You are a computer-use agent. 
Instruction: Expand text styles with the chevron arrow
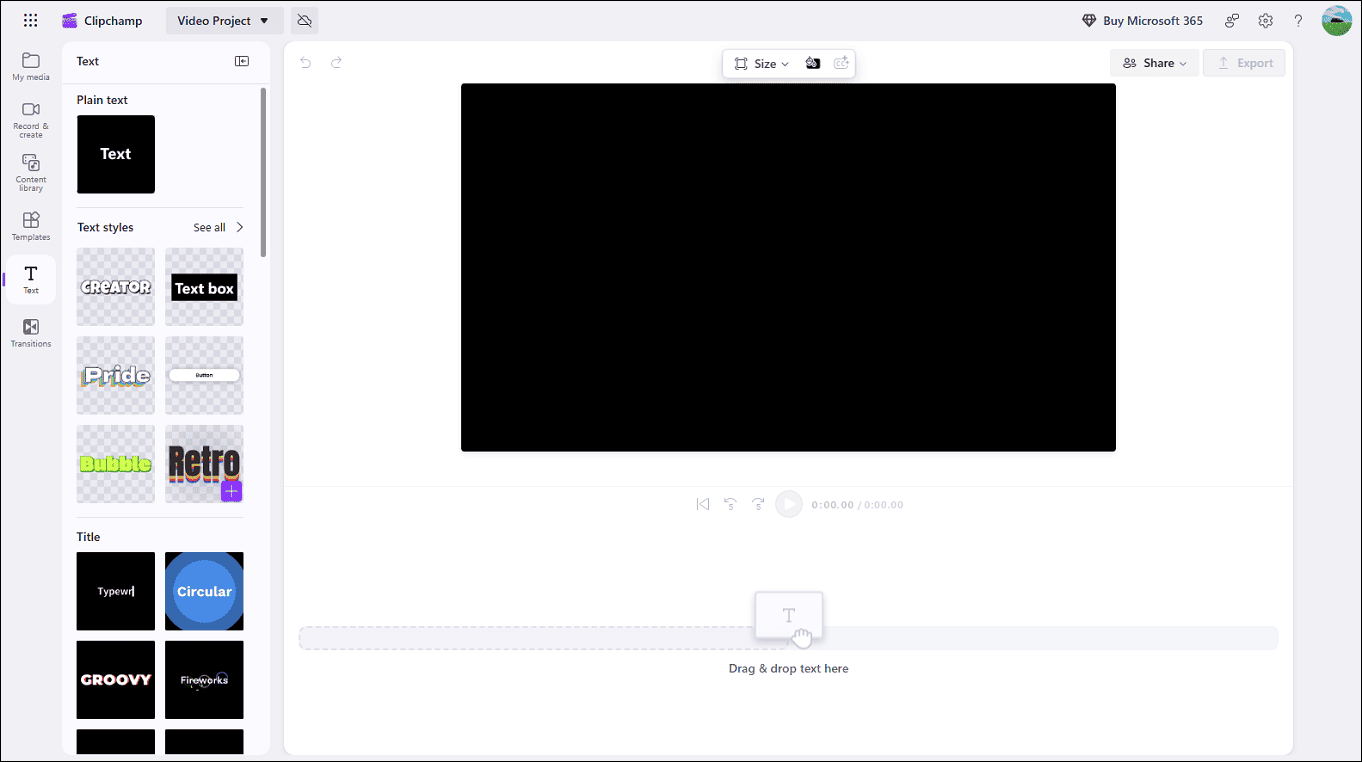pos(240,227)
